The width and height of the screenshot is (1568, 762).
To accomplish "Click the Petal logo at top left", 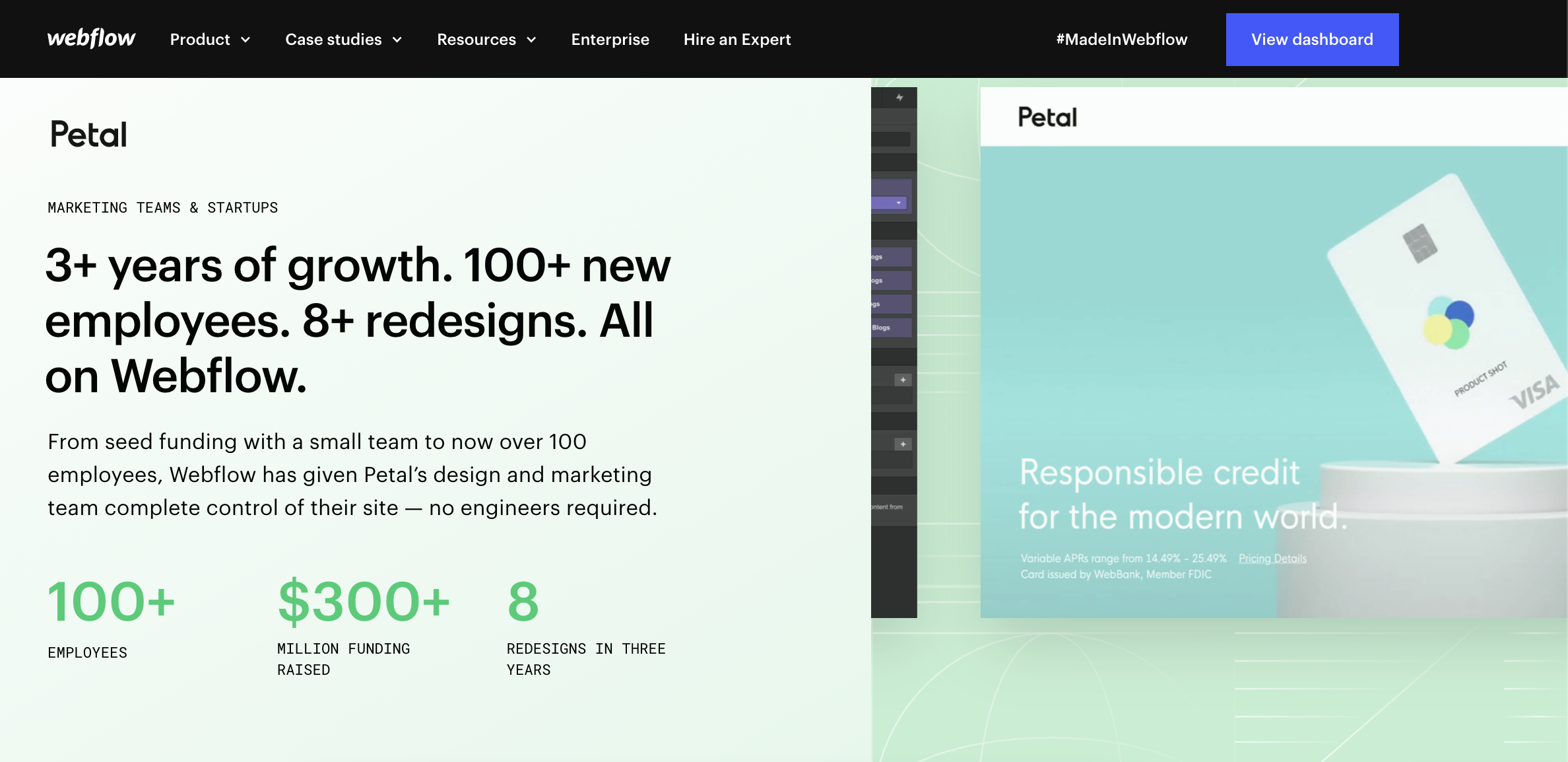I will pos(88,134).
